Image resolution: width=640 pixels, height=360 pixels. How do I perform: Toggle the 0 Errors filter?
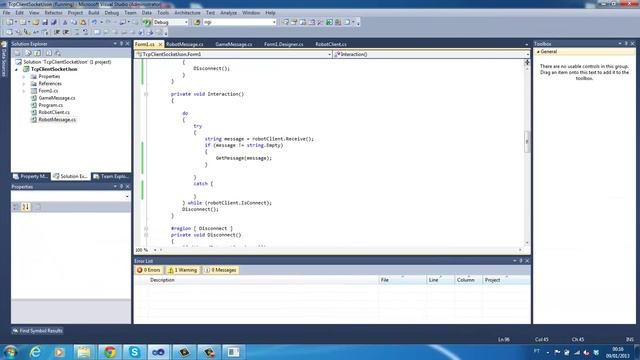point(149,270)
